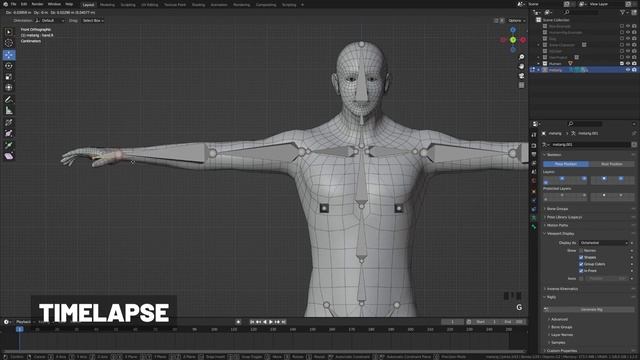Activate the Rotate tool

tap(9, 66)
